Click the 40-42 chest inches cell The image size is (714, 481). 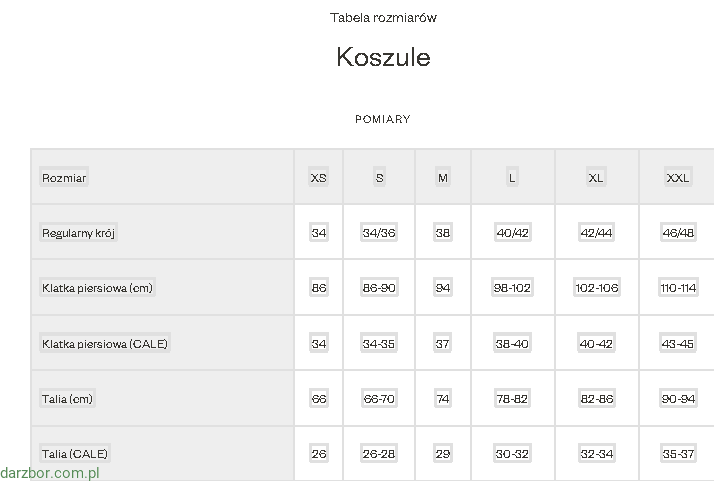596,344
